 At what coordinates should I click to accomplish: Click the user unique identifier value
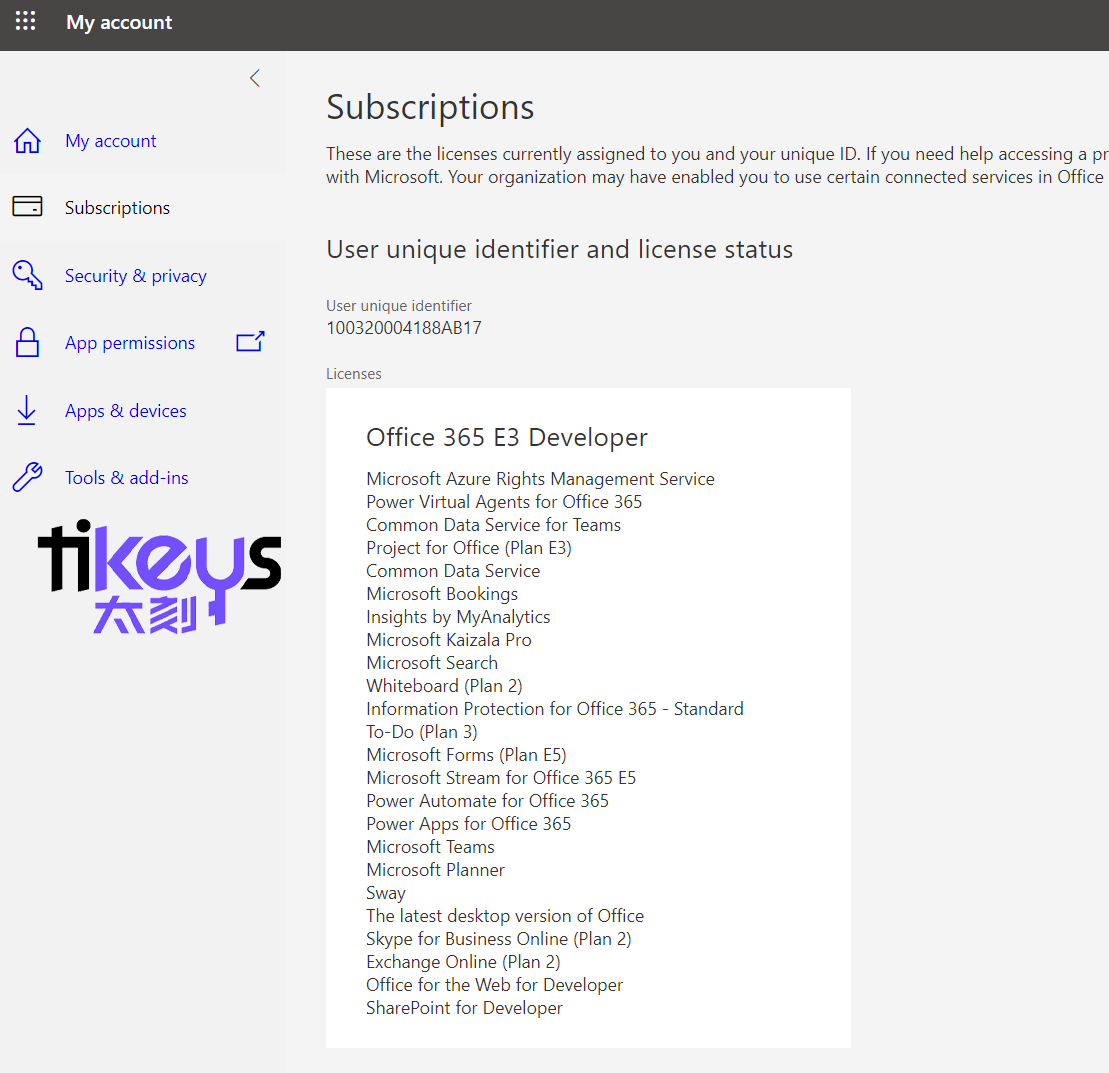click(404, 327)
